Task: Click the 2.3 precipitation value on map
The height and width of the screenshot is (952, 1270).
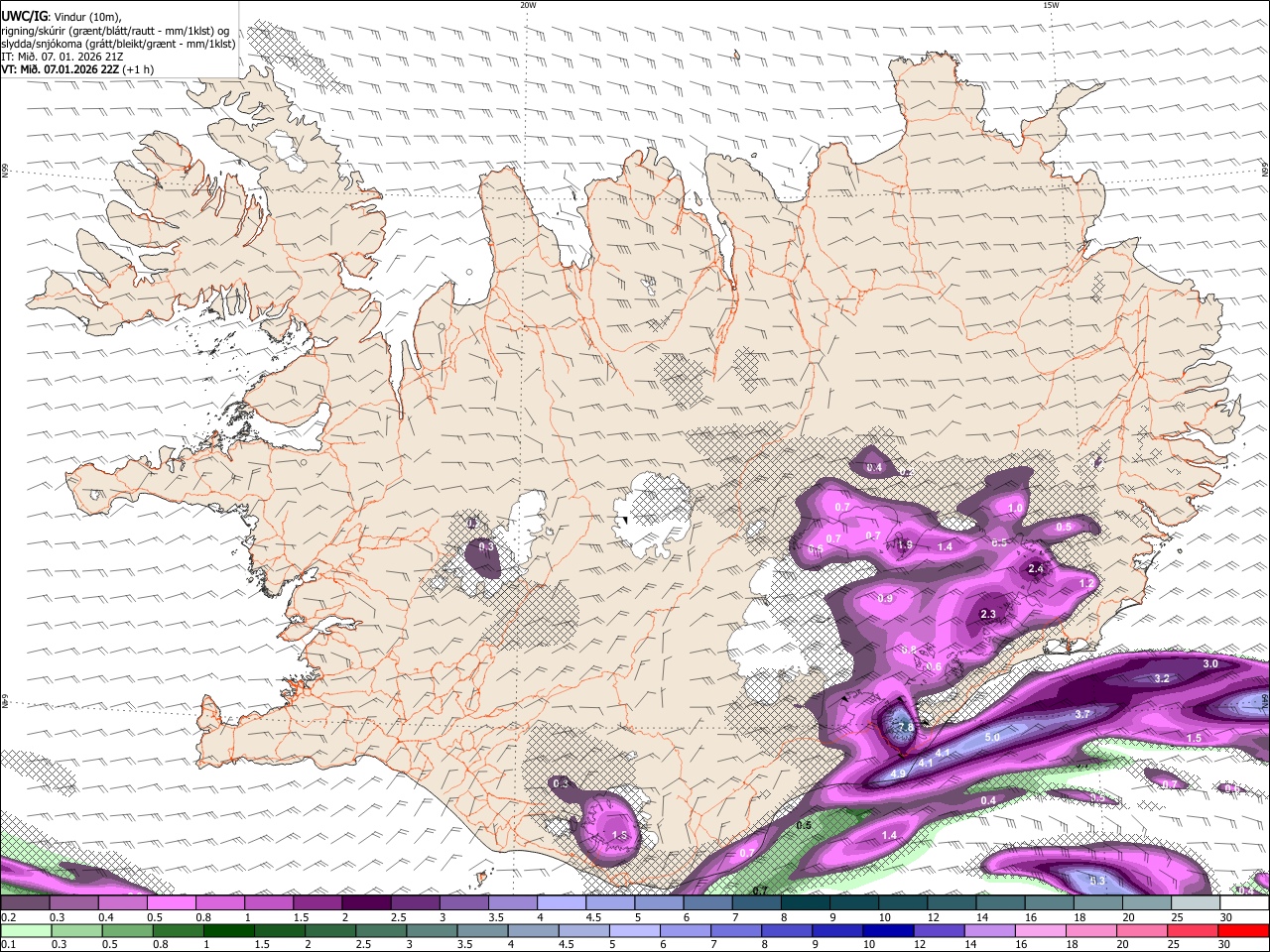Action: [x=987, y=615]
